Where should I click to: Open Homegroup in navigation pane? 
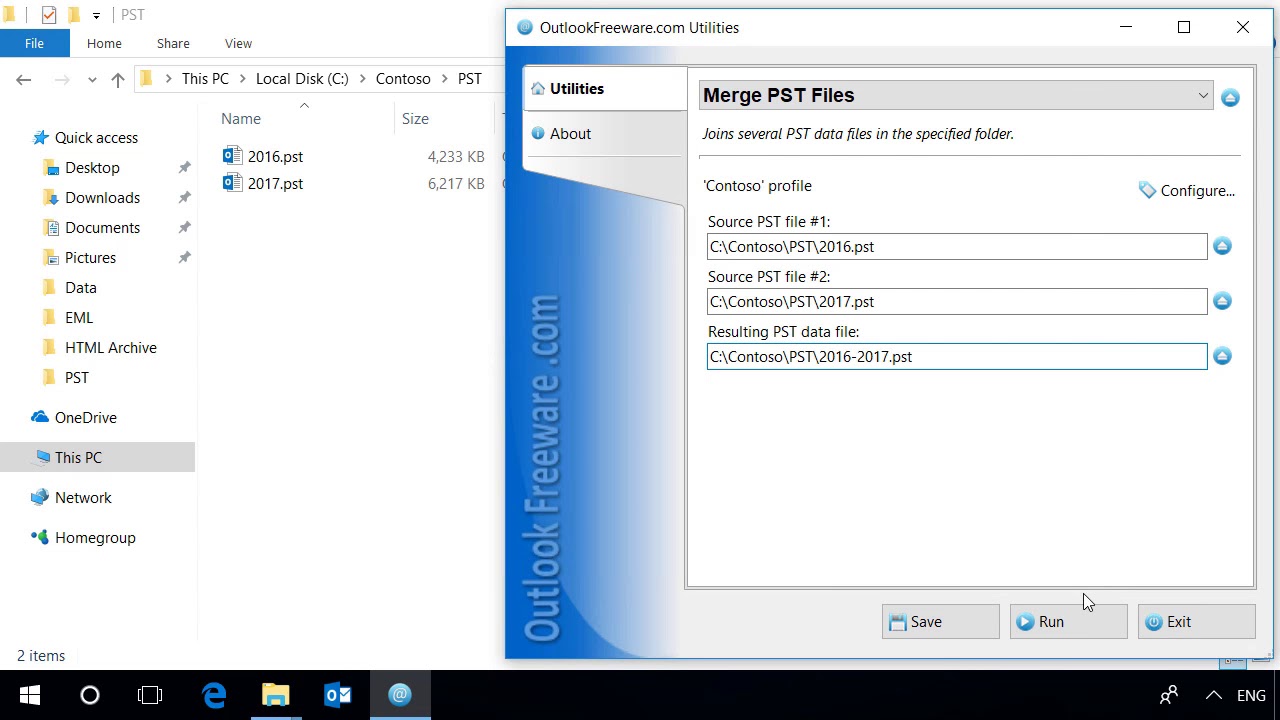tap(95, 538)
